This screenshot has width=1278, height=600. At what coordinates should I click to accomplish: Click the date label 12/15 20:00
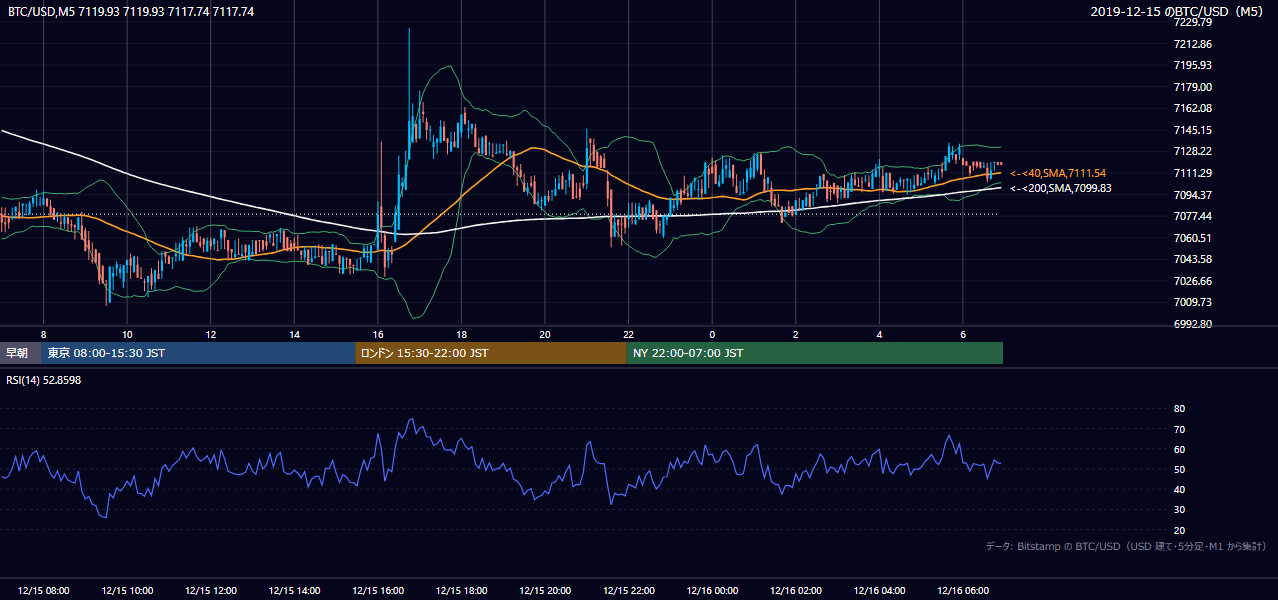pos(545,591)
